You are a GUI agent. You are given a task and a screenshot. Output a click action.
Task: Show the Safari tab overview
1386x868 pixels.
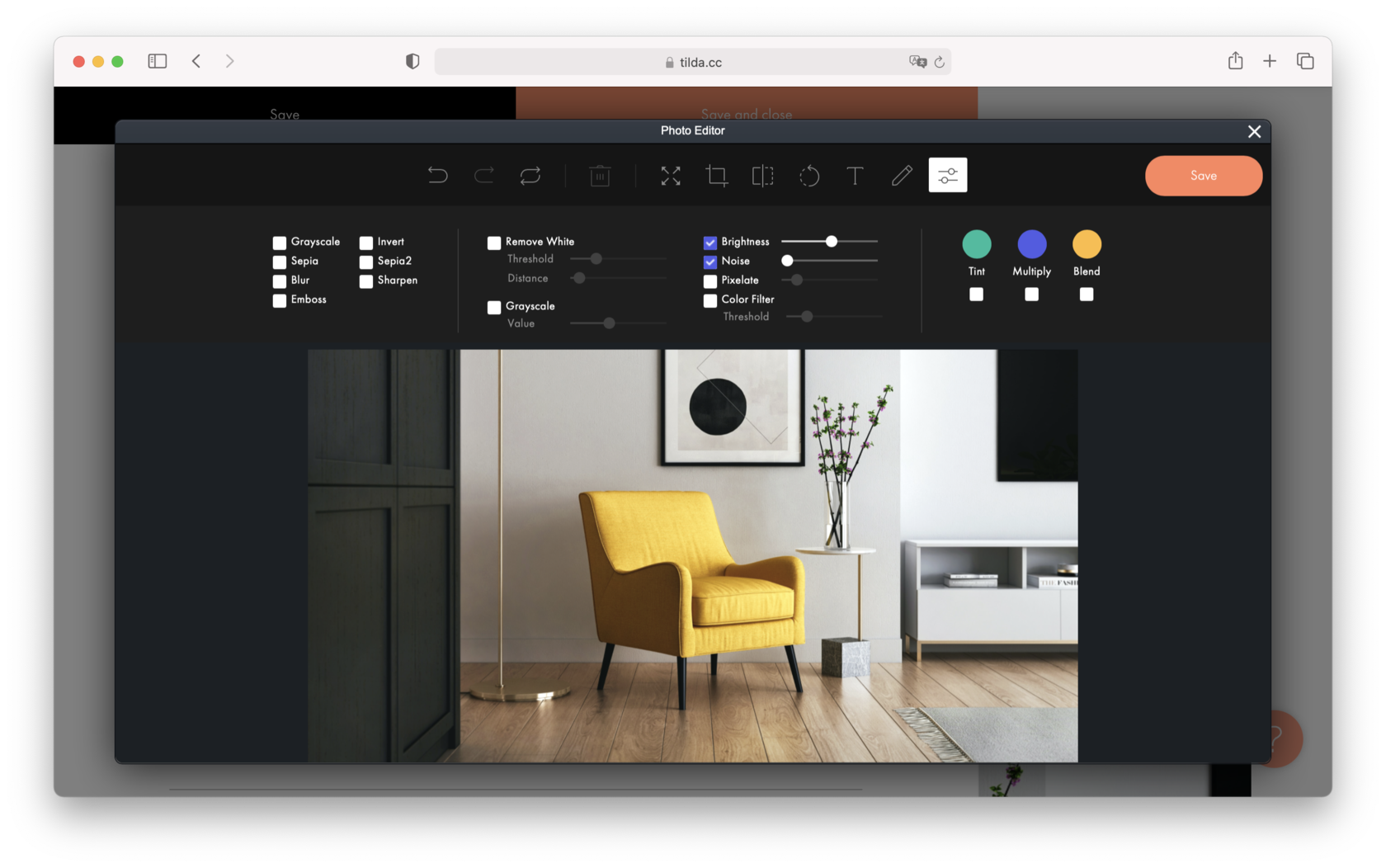(1305, 61)
